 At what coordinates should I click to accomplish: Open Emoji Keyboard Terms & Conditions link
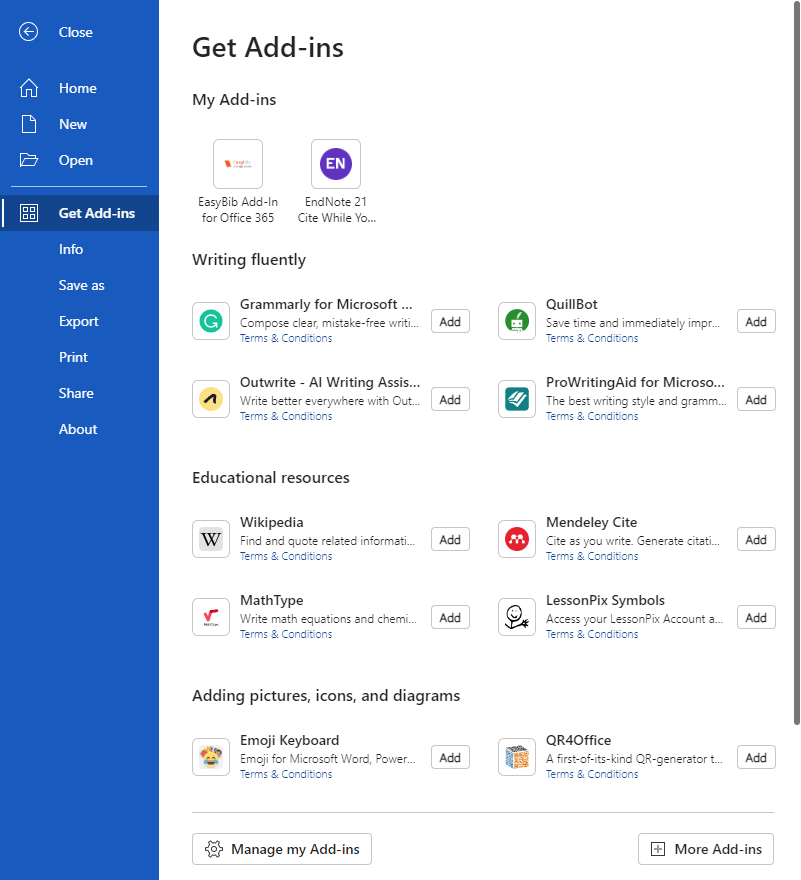coord(286,774)
